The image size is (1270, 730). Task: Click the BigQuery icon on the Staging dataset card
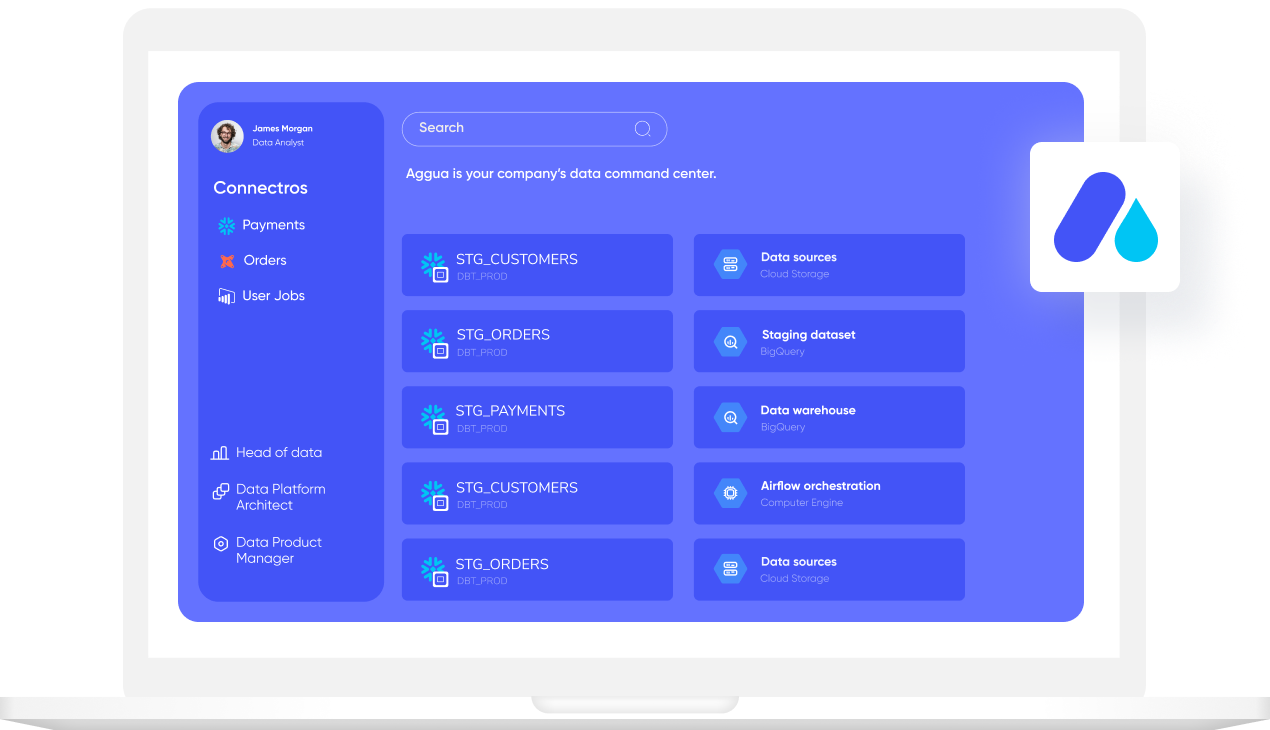730,342
